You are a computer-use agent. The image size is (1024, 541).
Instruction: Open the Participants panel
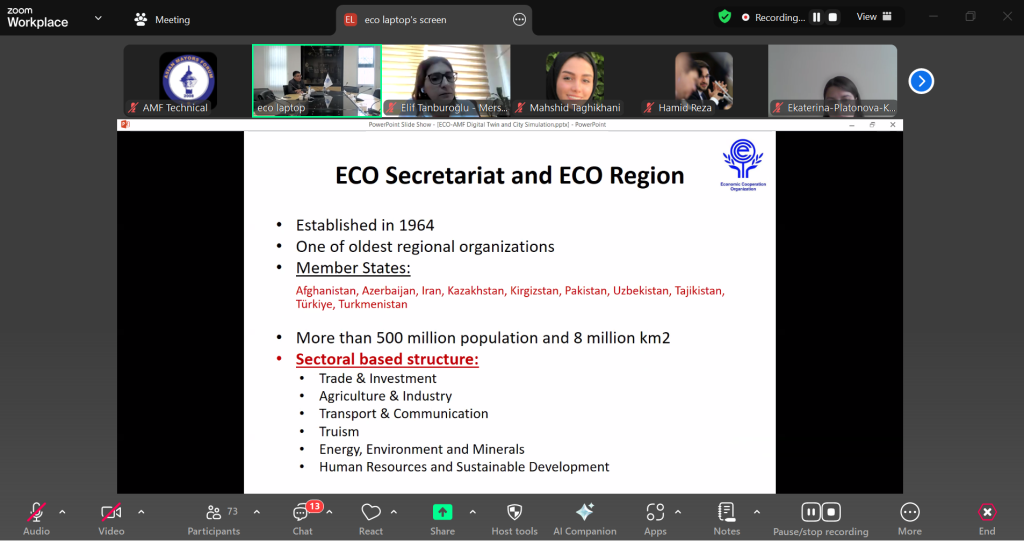point(213,516)
